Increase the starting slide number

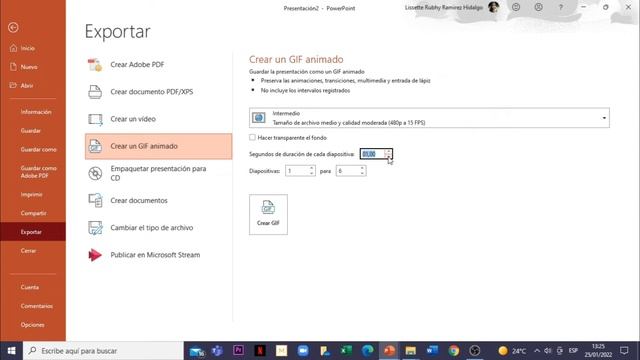coord(312,168)
